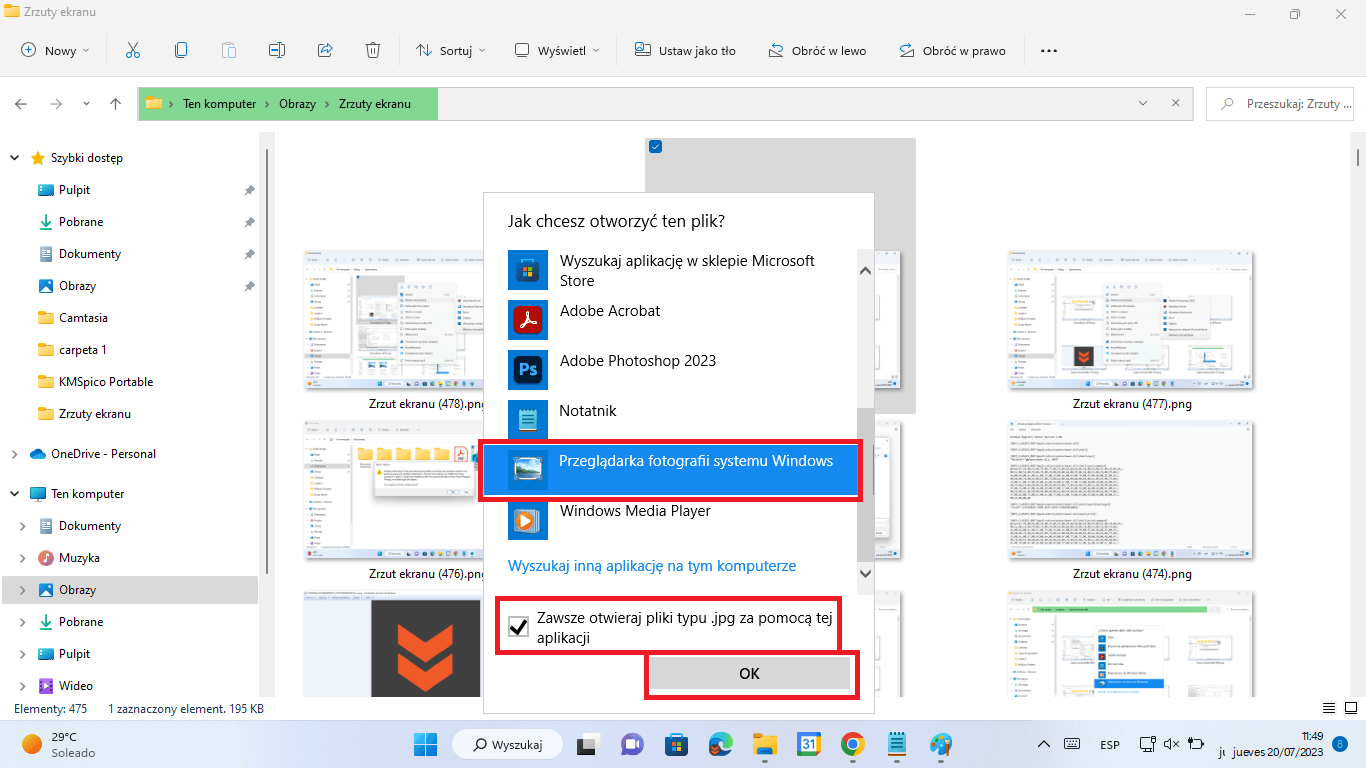Image resolution: width=1366 pixels, height=768 pixels.
Task: Click the clock showing 11:49
Action: coord(1312,735)
